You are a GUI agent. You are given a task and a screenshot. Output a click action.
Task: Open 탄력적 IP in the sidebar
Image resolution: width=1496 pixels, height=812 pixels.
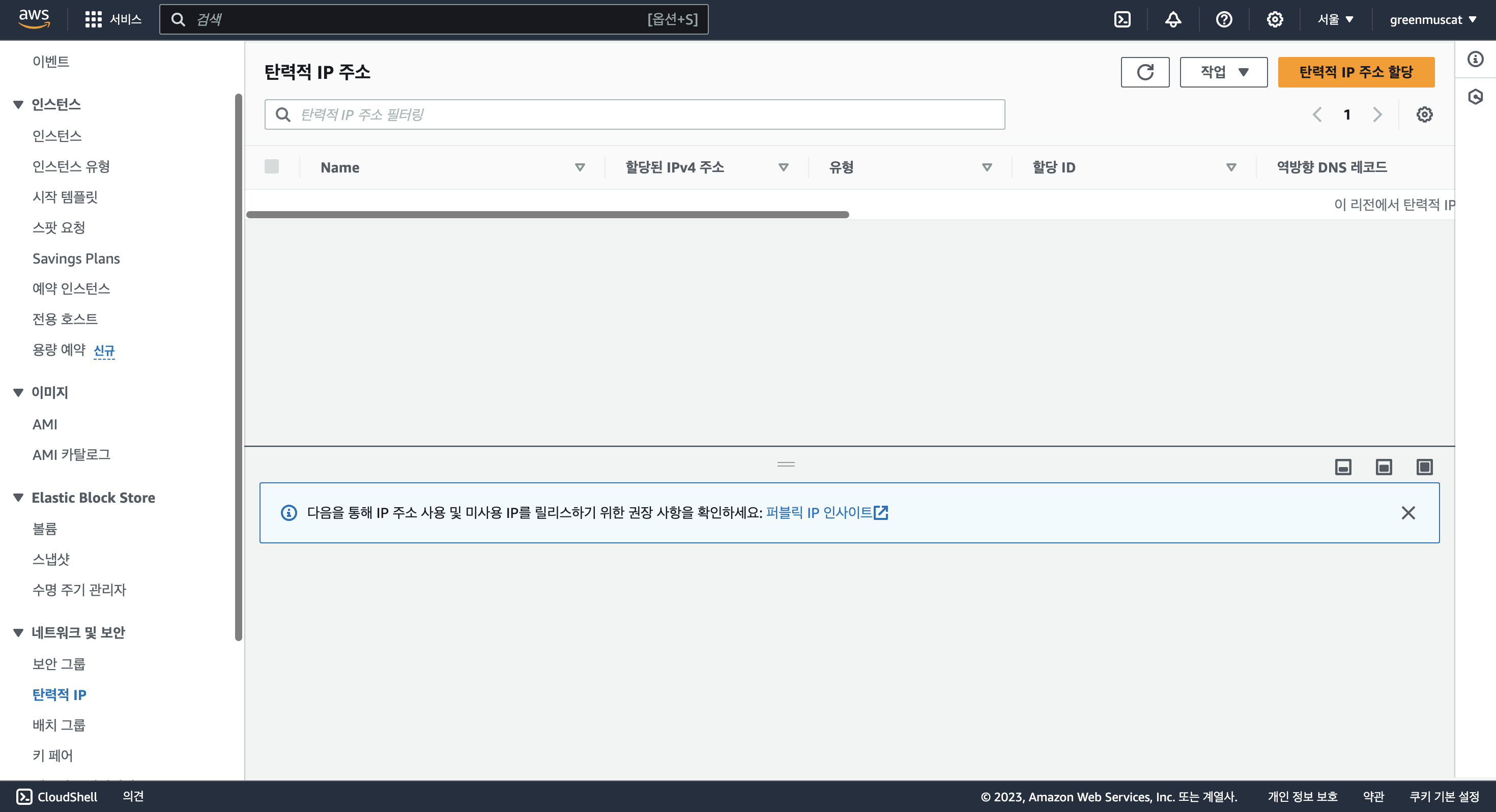coord(59,694)
